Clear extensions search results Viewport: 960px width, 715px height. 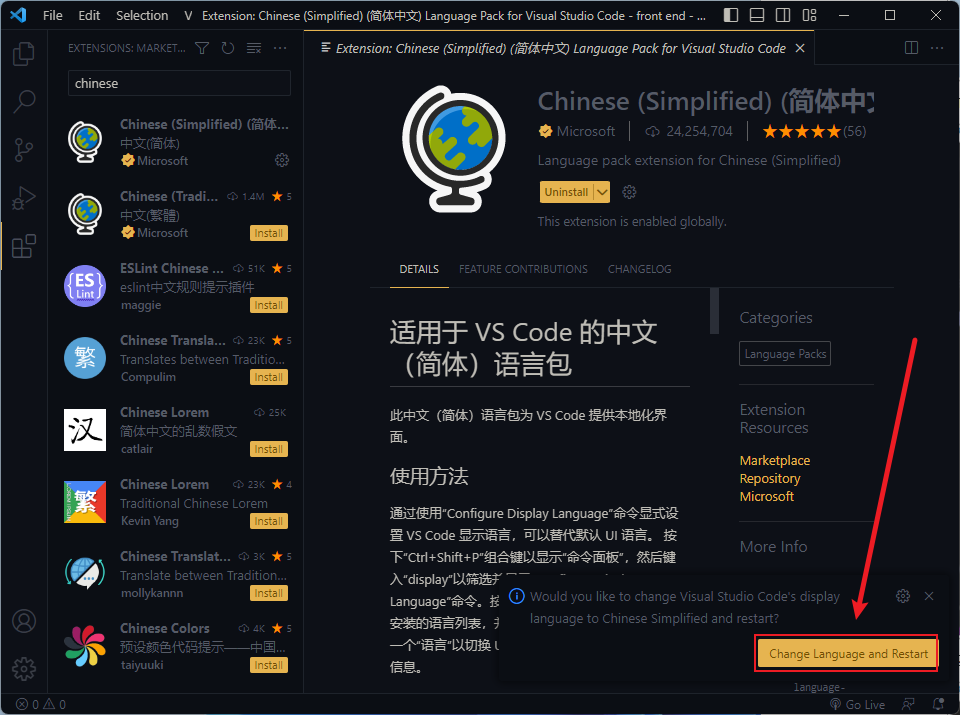click(x=254, y=48)
